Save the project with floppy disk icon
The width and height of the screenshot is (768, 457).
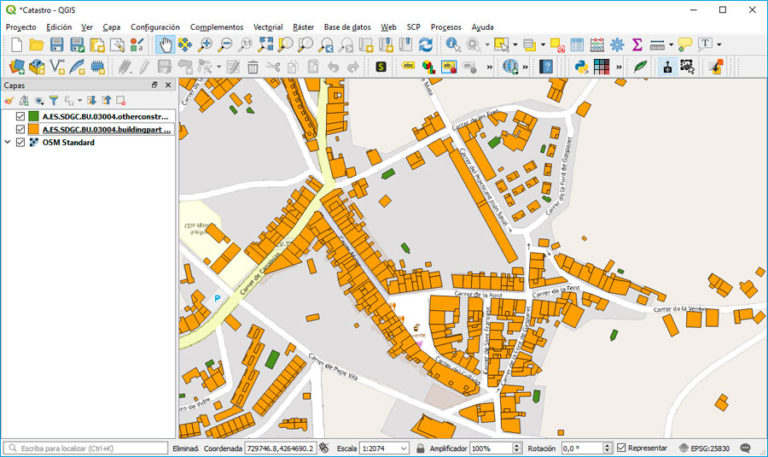pyautogui.click(x=57, y=45)
